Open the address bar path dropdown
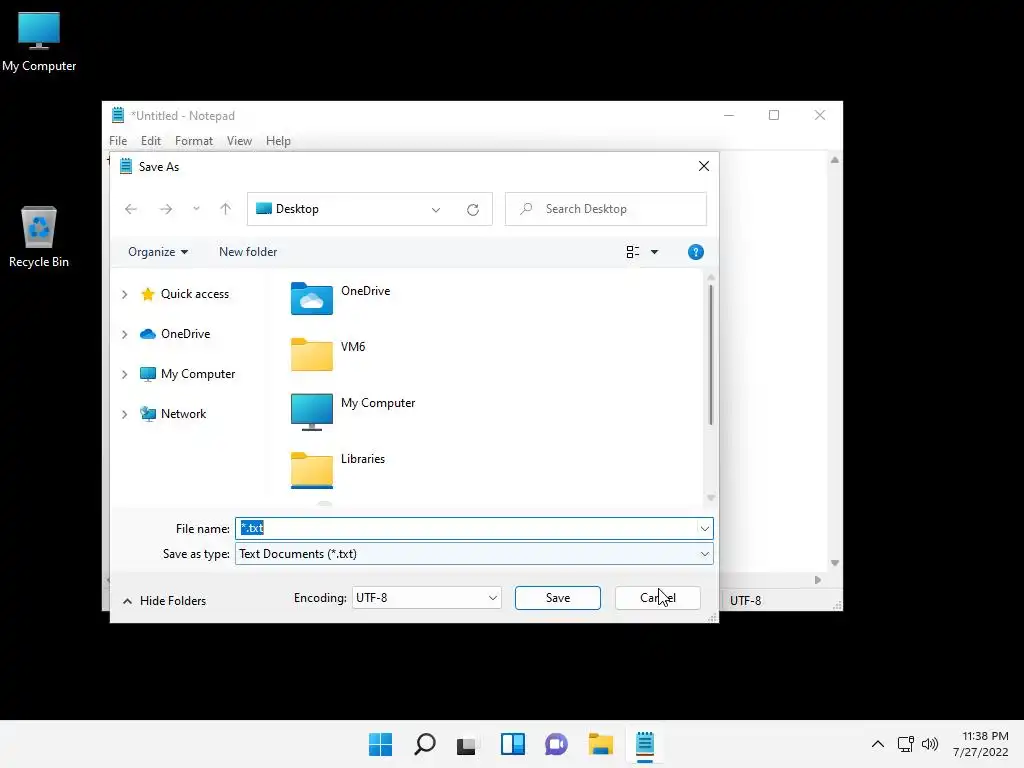1024x768 pixels. pyautogui.click(x=436, y=210)
